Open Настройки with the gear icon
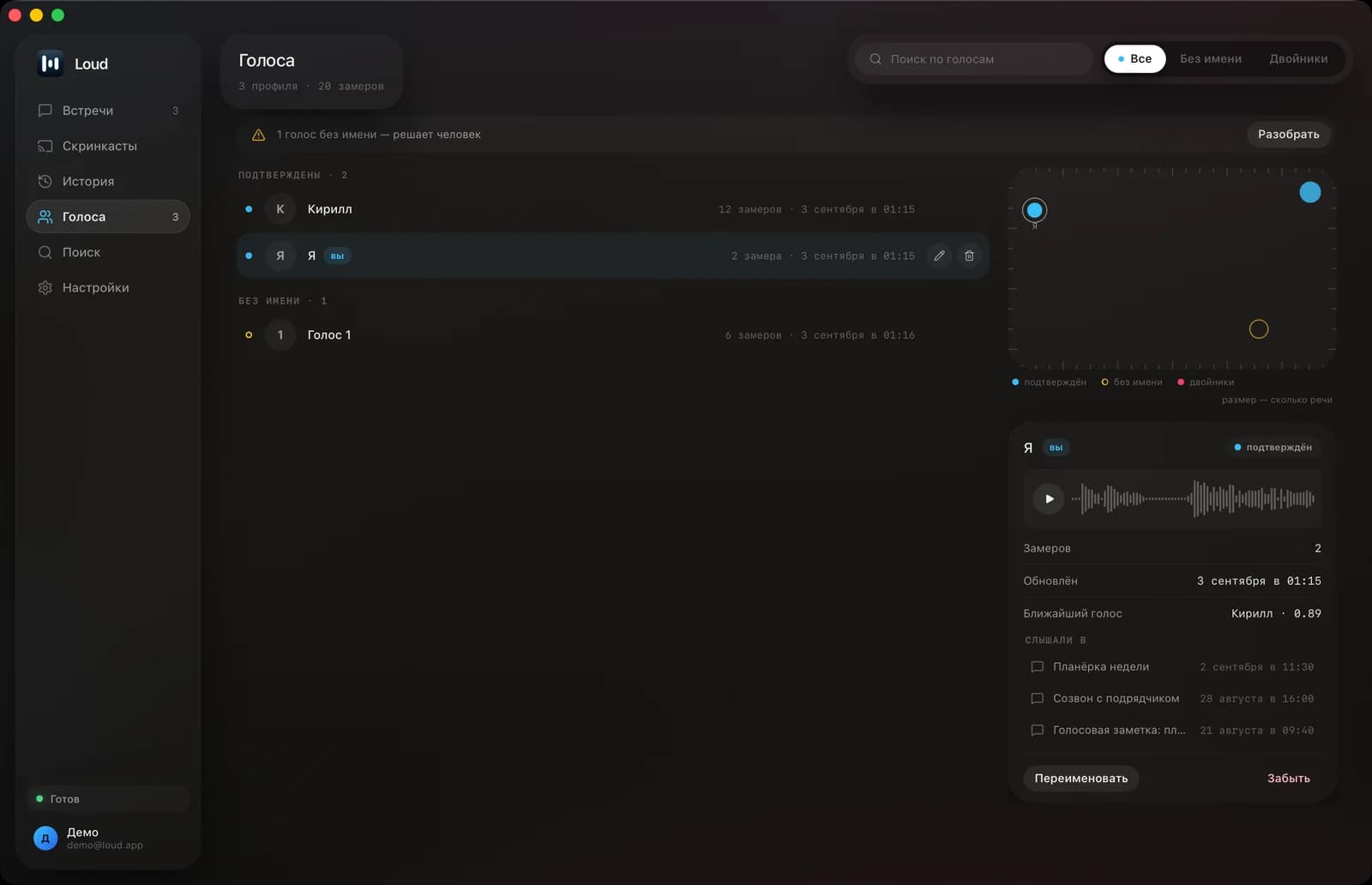1372x885 pixels. click(108, 287)
